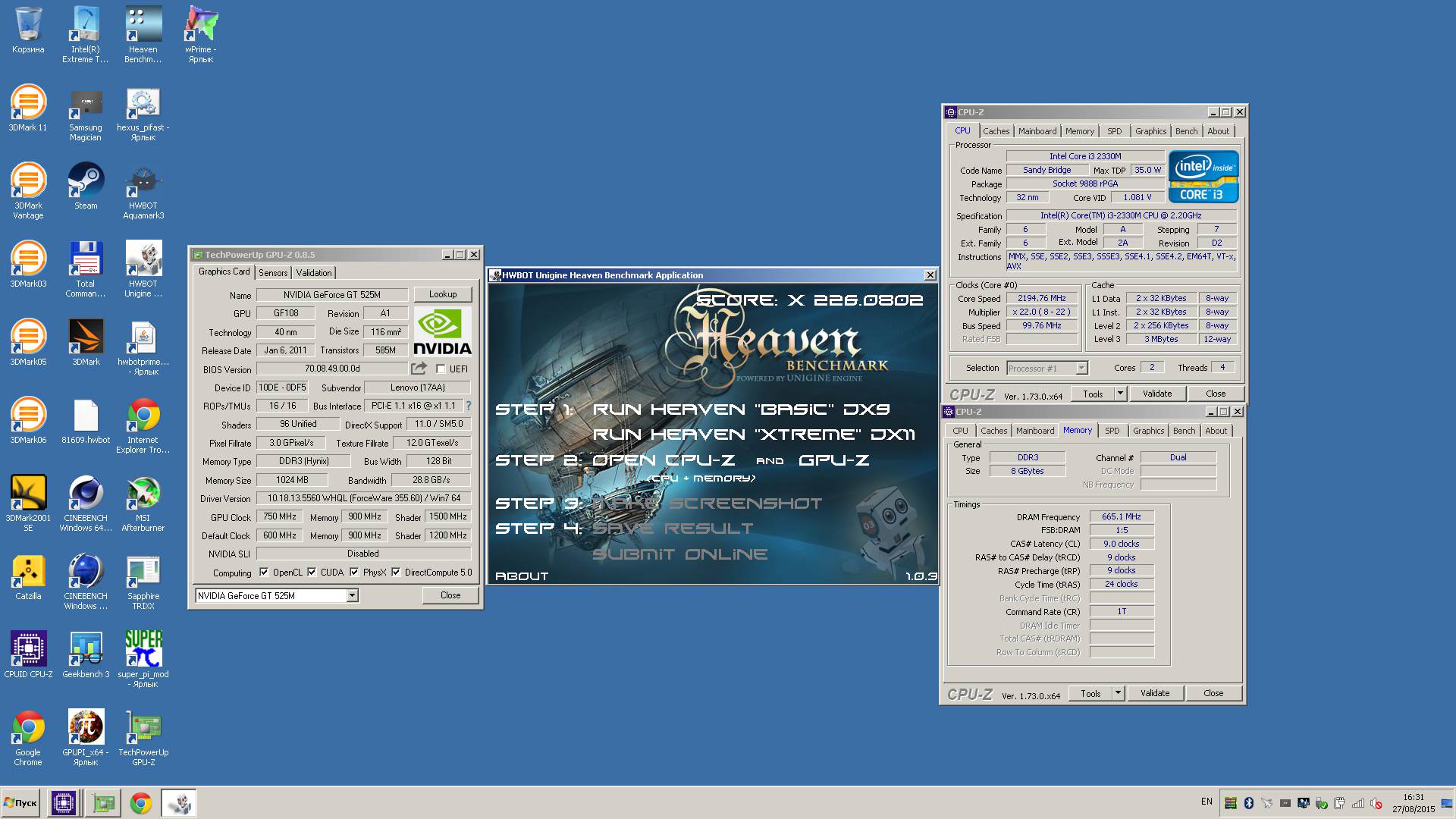Open SPD tab in lower CPU-Z window
This screenshot has height=819, width=1456.
point(1112,431)
